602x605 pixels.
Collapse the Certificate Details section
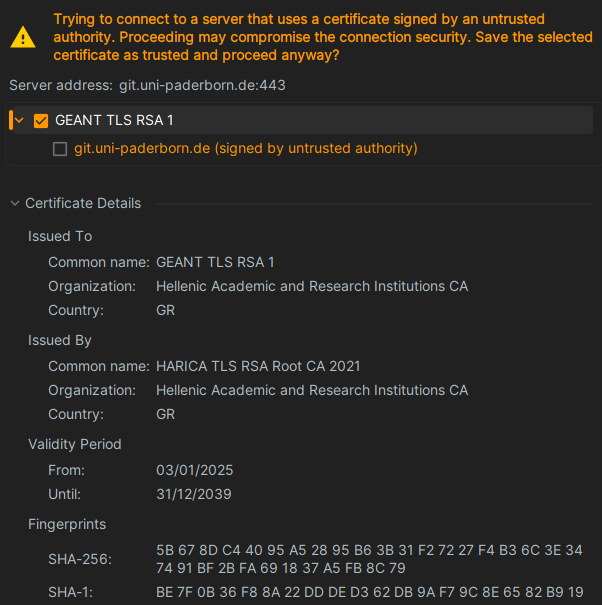click(x=14, y=203)
